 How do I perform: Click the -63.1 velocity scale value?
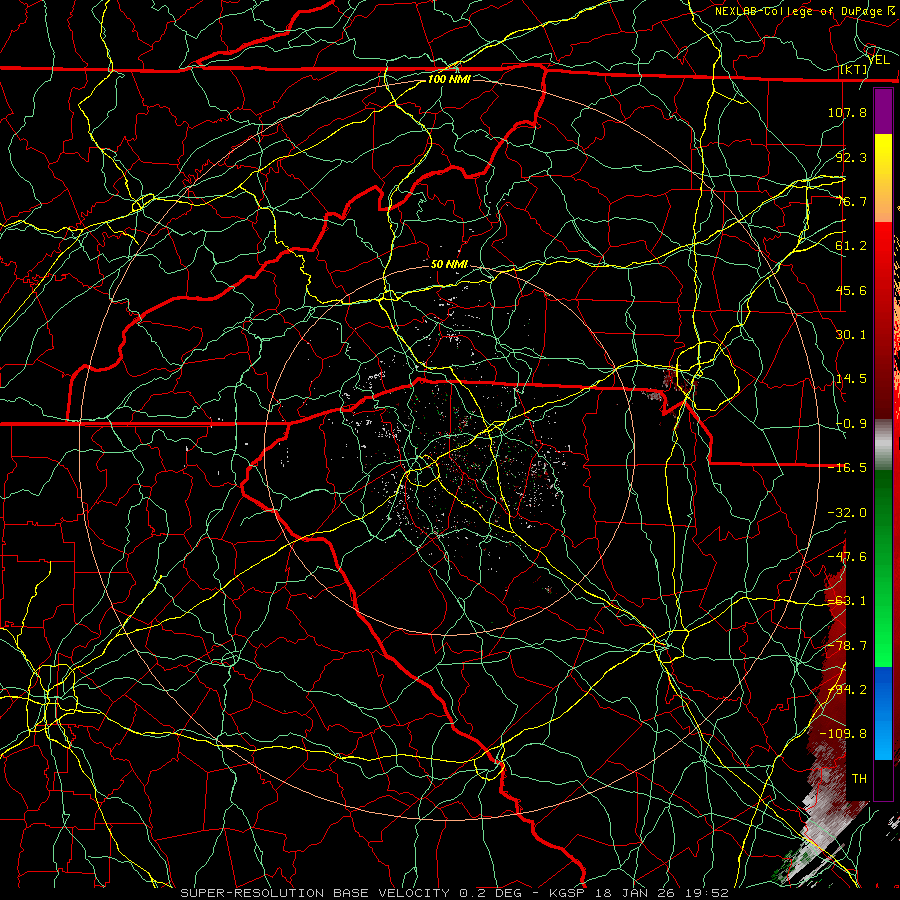[847, 601]
